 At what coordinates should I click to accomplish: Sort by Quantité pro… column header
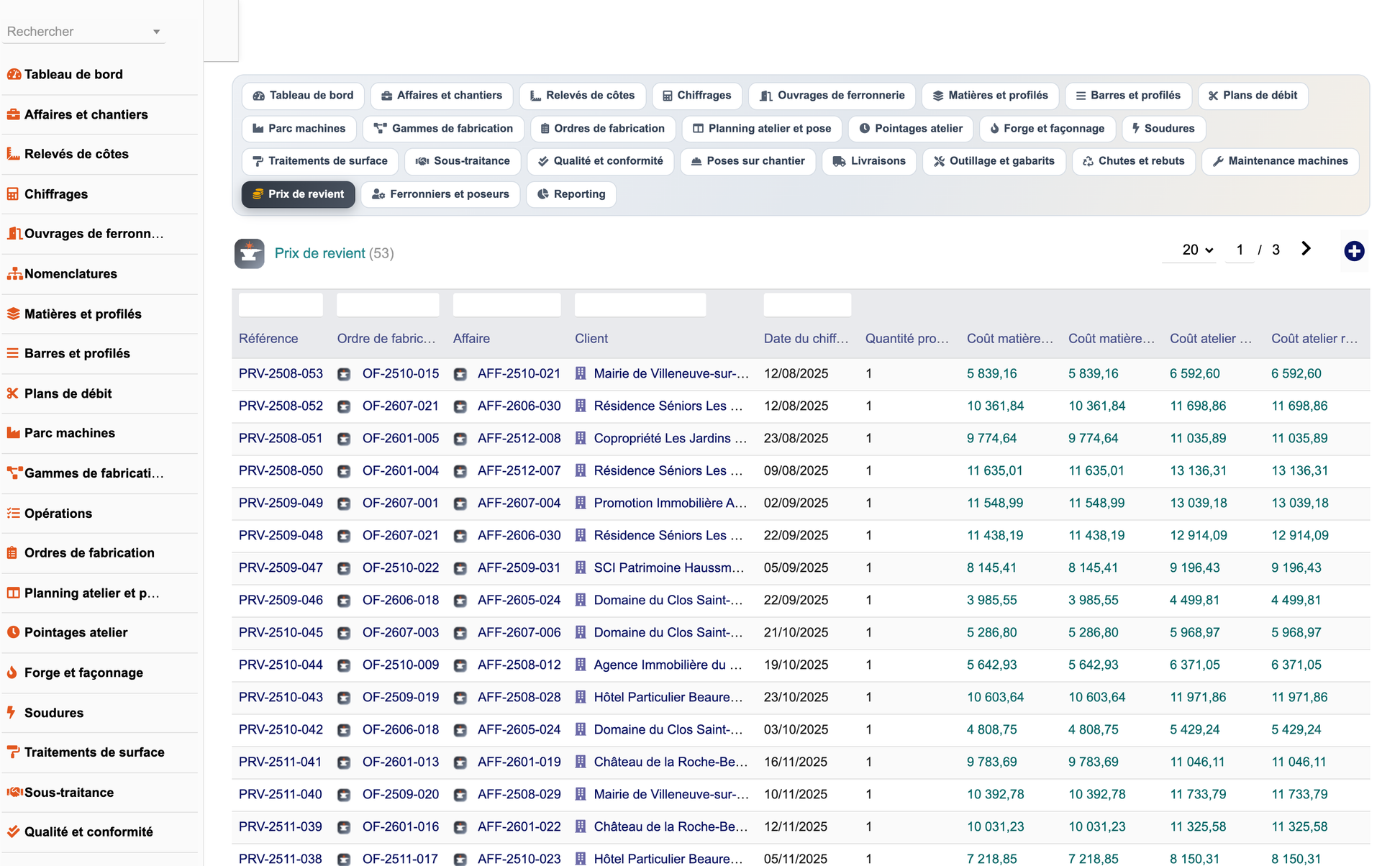click(x=907, y=339)
